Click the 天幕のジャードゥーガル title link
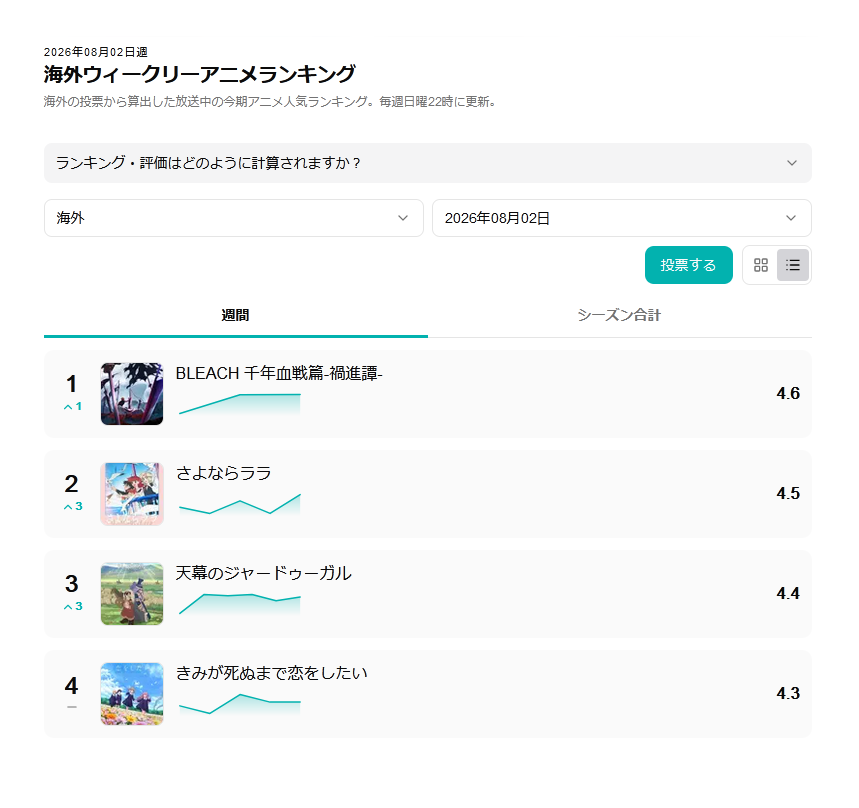 coord(264,574)
